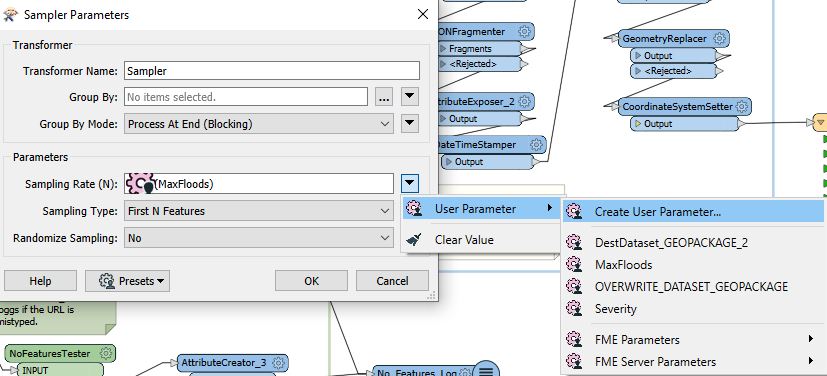
Task: Open AttributeExposer_2 settings gear
Action: click(x=525, y=101)
